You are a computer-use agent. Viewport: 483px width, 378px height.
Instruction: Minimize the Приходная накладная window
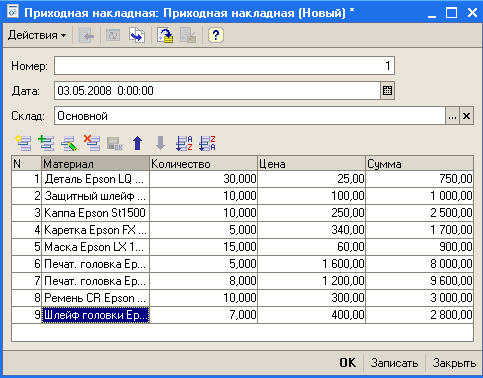(432, 13)
